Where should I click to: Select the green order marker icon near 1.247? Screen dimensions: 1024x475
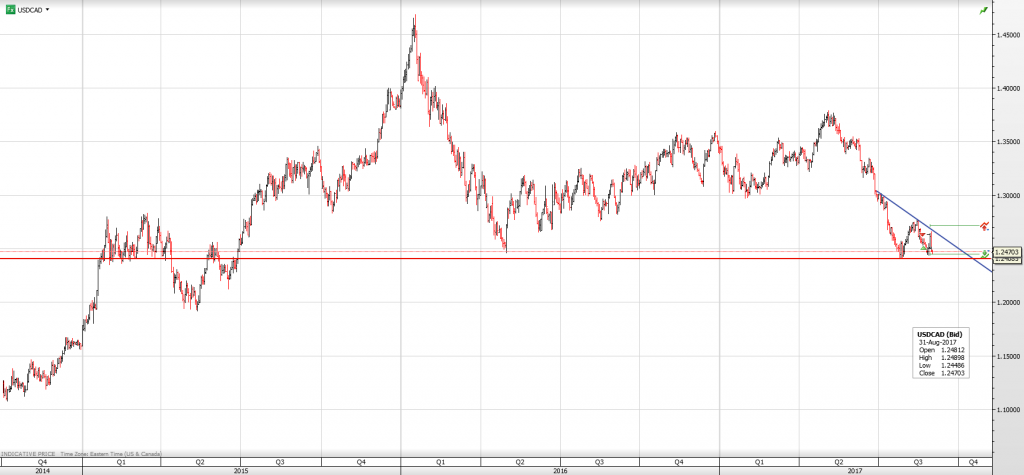click(x=985, y=253)
